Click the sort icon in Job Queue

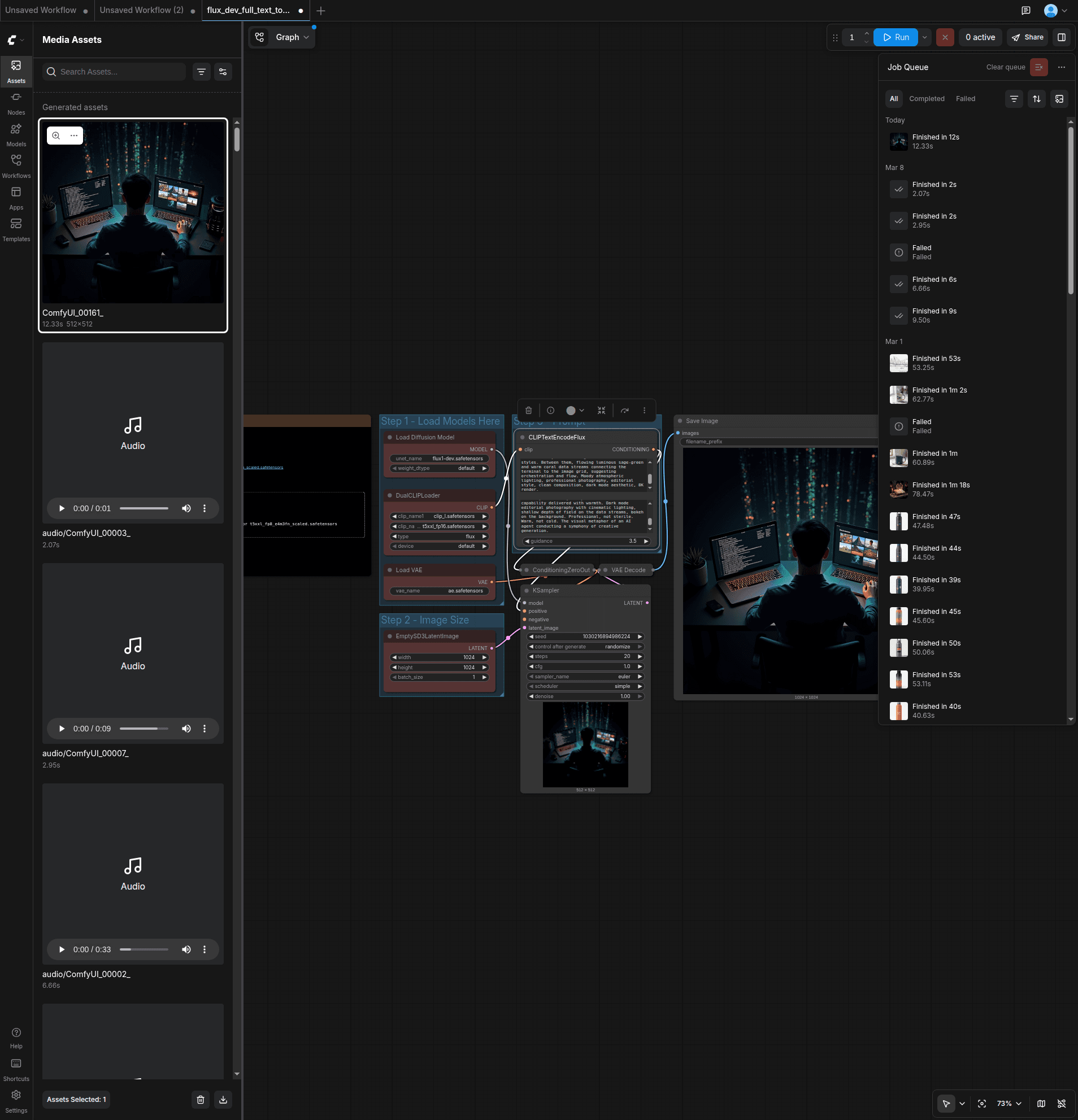(1036, 98)
